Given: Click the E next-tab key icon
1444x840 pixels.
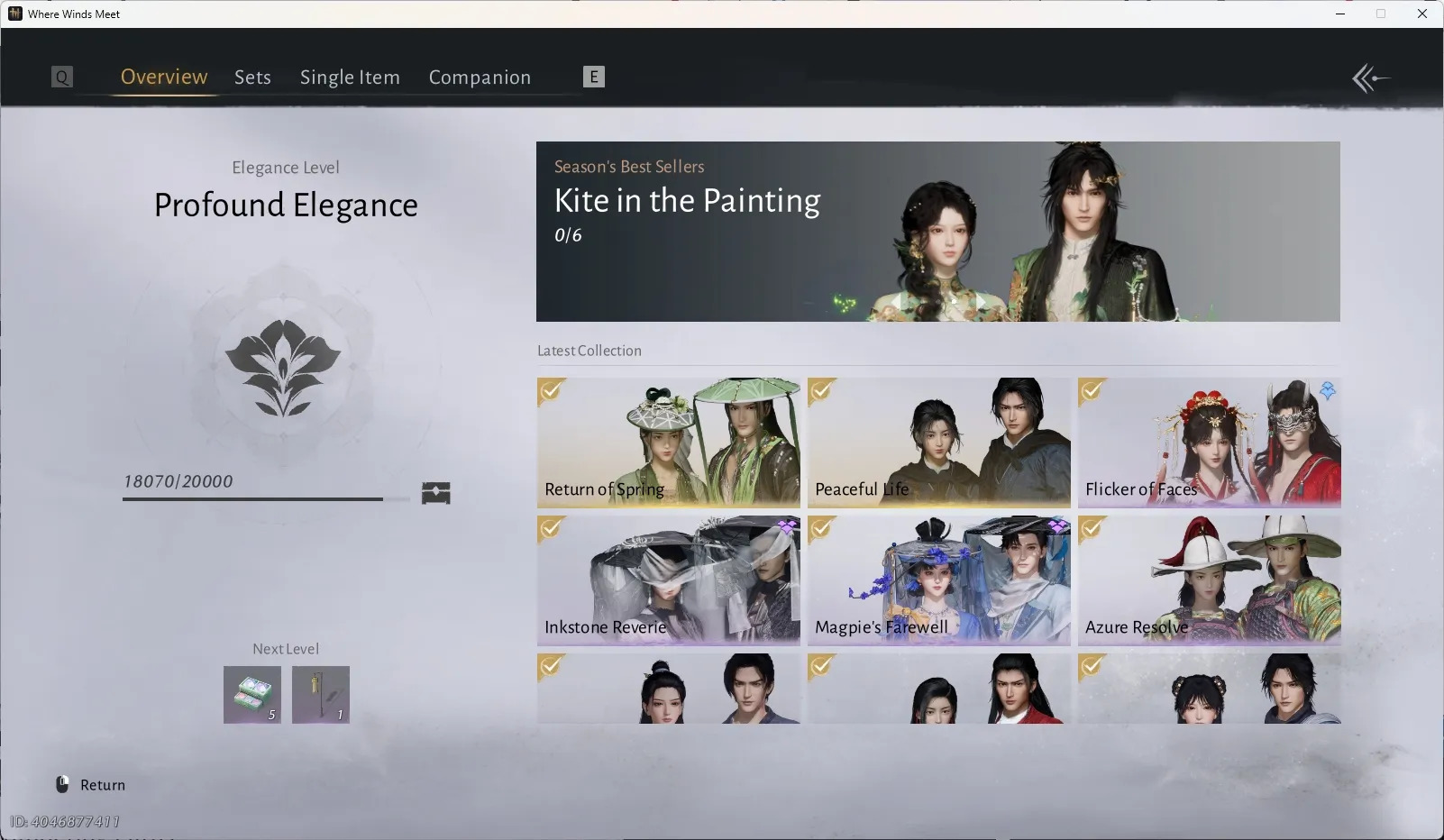Looking at the screenshot, I should tap(594, 77).
